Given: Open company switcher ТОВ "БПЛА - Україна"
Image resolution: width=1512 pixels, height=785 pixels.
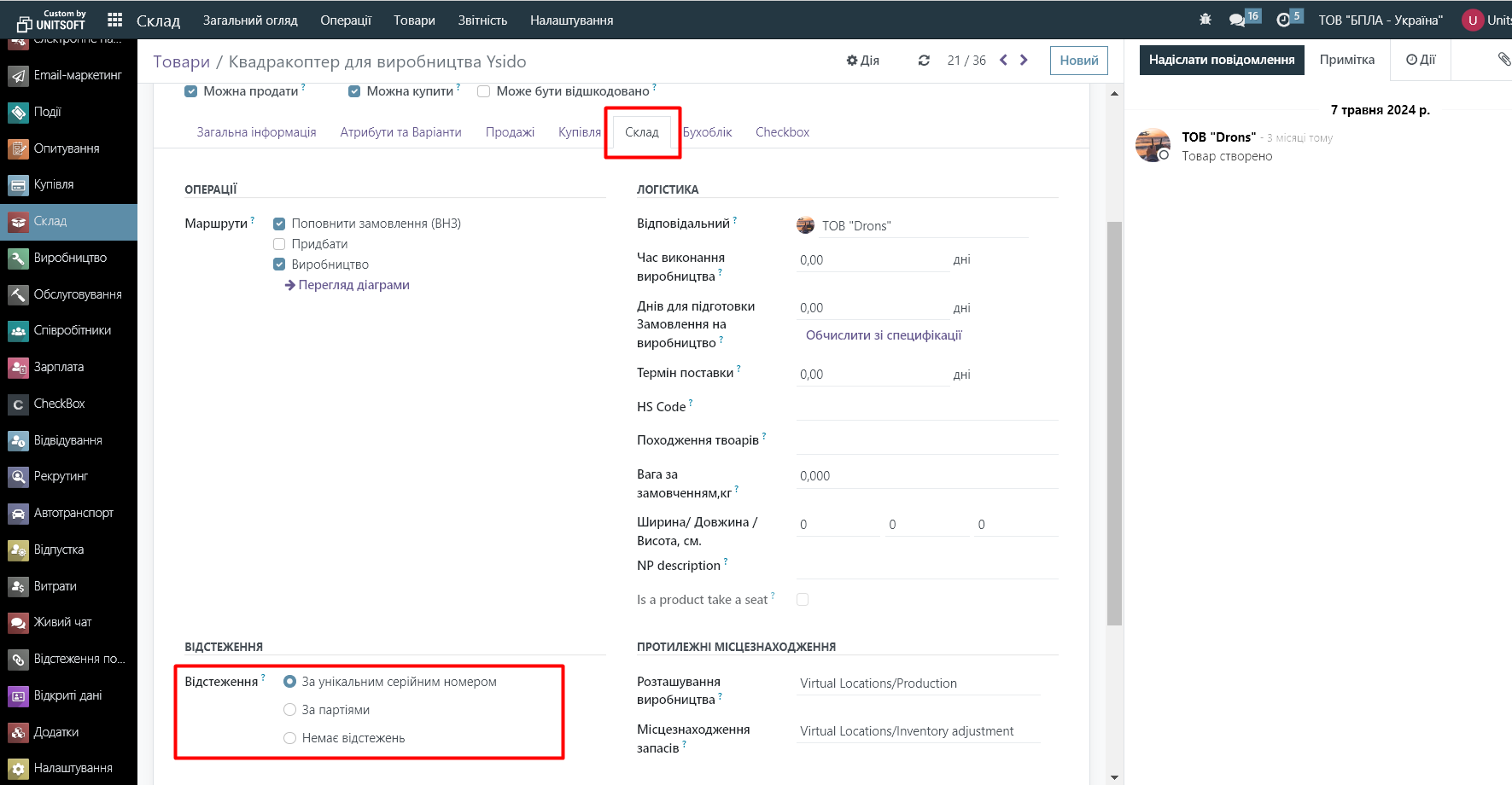Looking at the screenshot, I should (x=1380, y=20).
